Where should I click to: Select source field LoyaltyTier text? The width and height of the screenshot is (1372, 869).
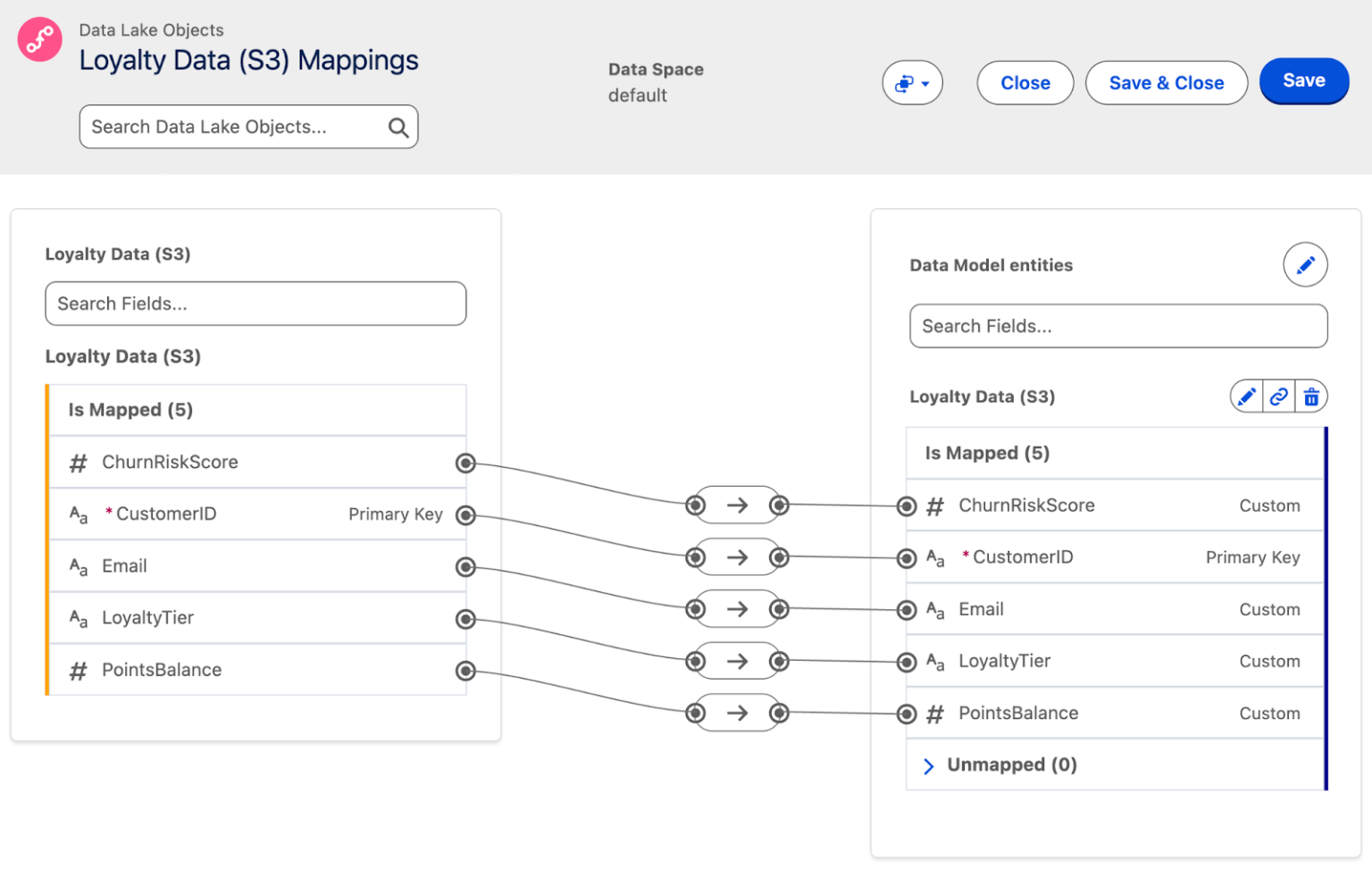pyautogui.click(x=147, y=617)
